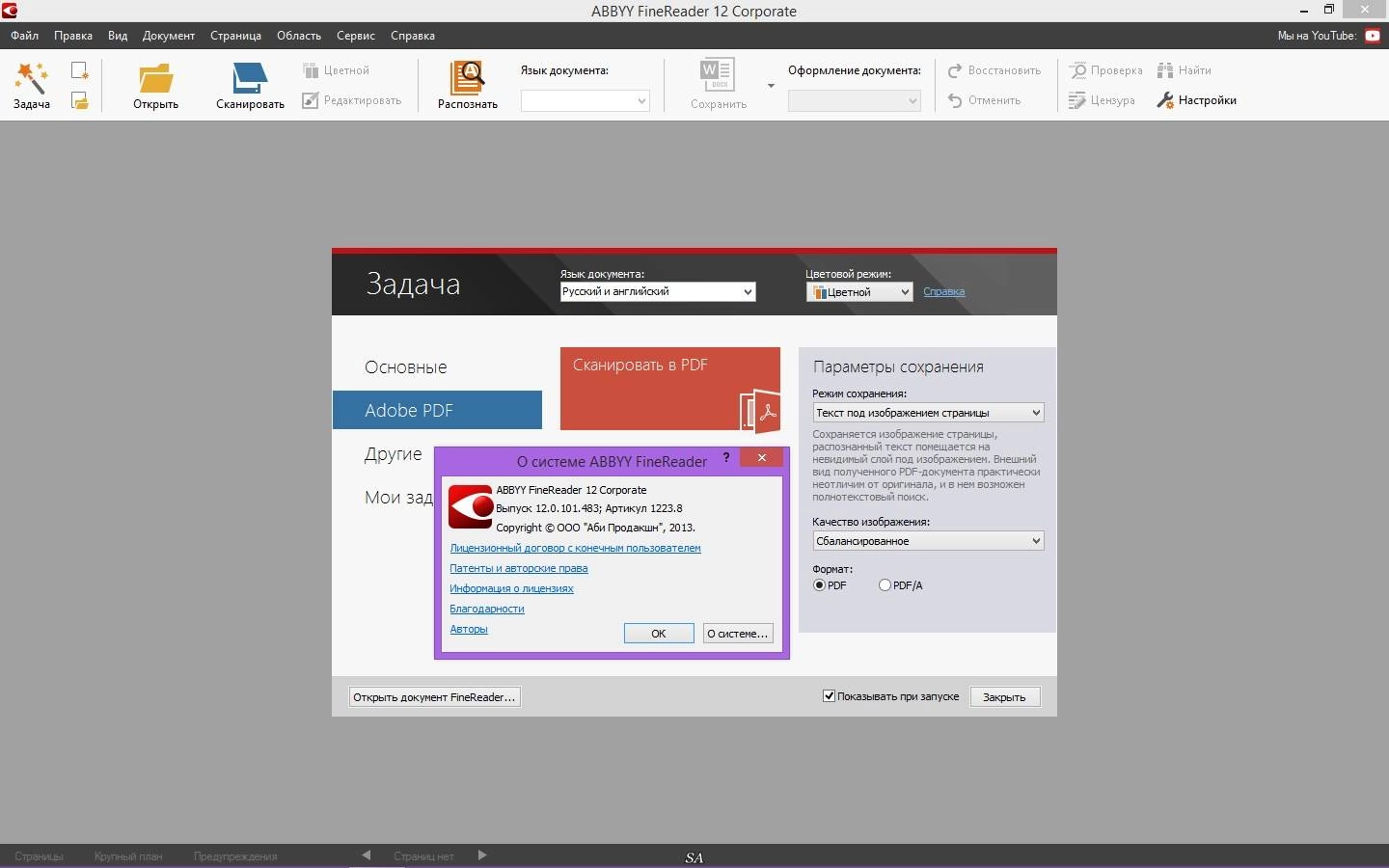The width and height of the screenshot is (1389, 868).
Task: Click the О системе... button
Action: (738, 634)
